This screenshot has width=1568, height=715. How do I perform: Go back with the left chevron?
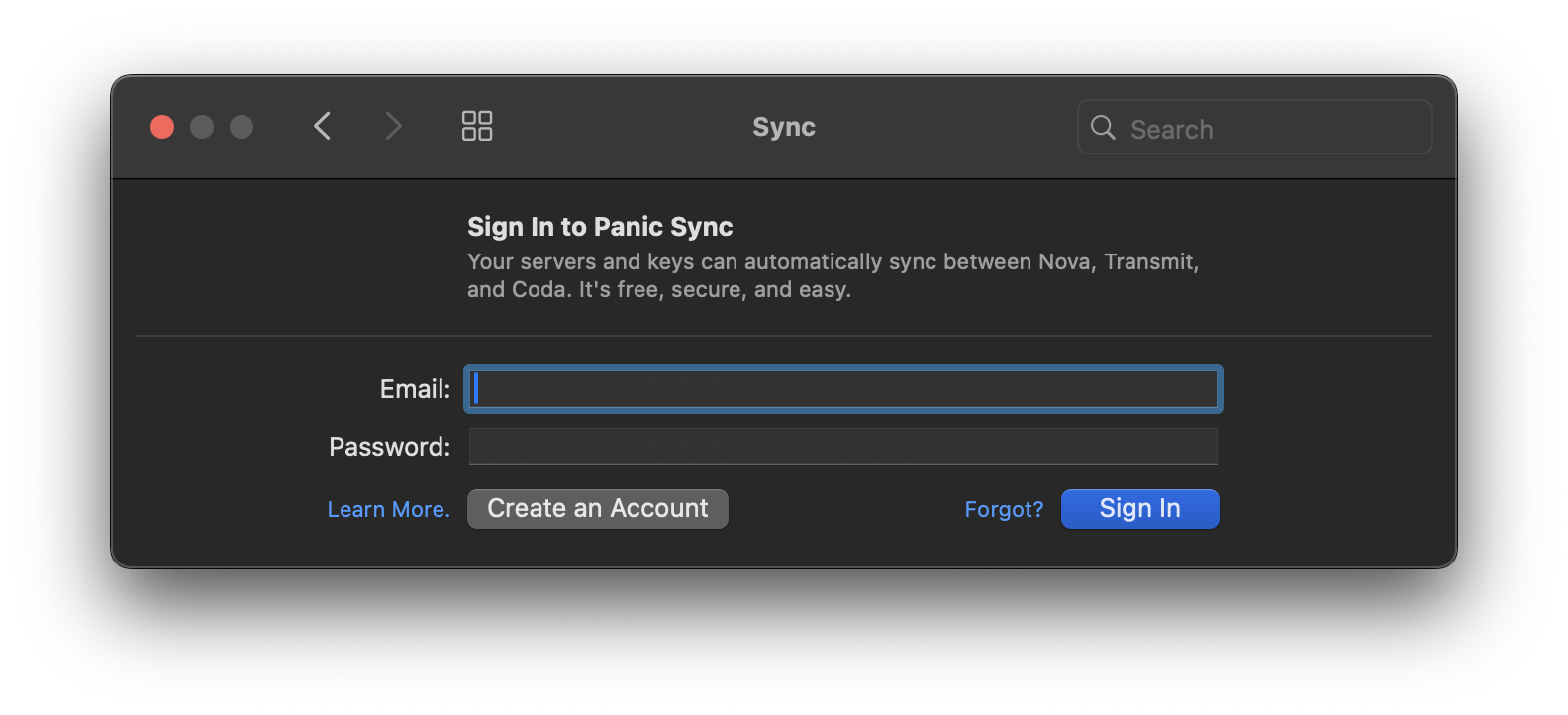tap(322, 126)
